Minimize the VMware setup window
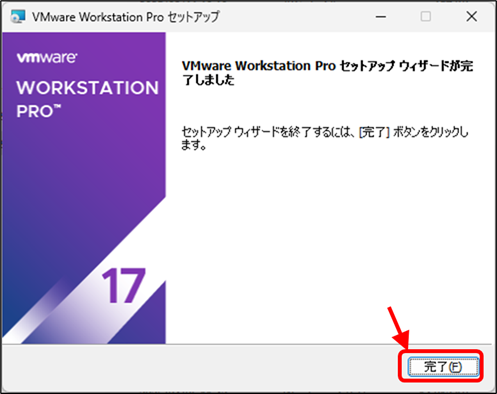The width and height of the screenshot is (497, 394). [x=381, y=16]
